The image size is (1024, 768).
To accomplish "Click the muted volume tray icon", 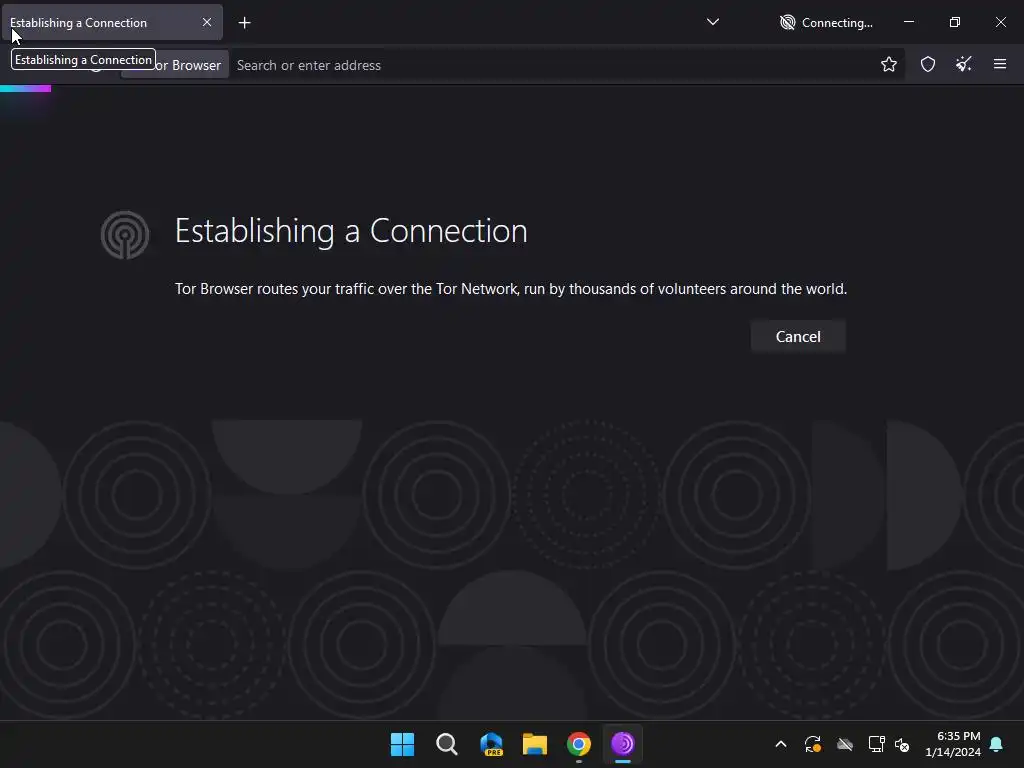I will (x=902, y=744).
